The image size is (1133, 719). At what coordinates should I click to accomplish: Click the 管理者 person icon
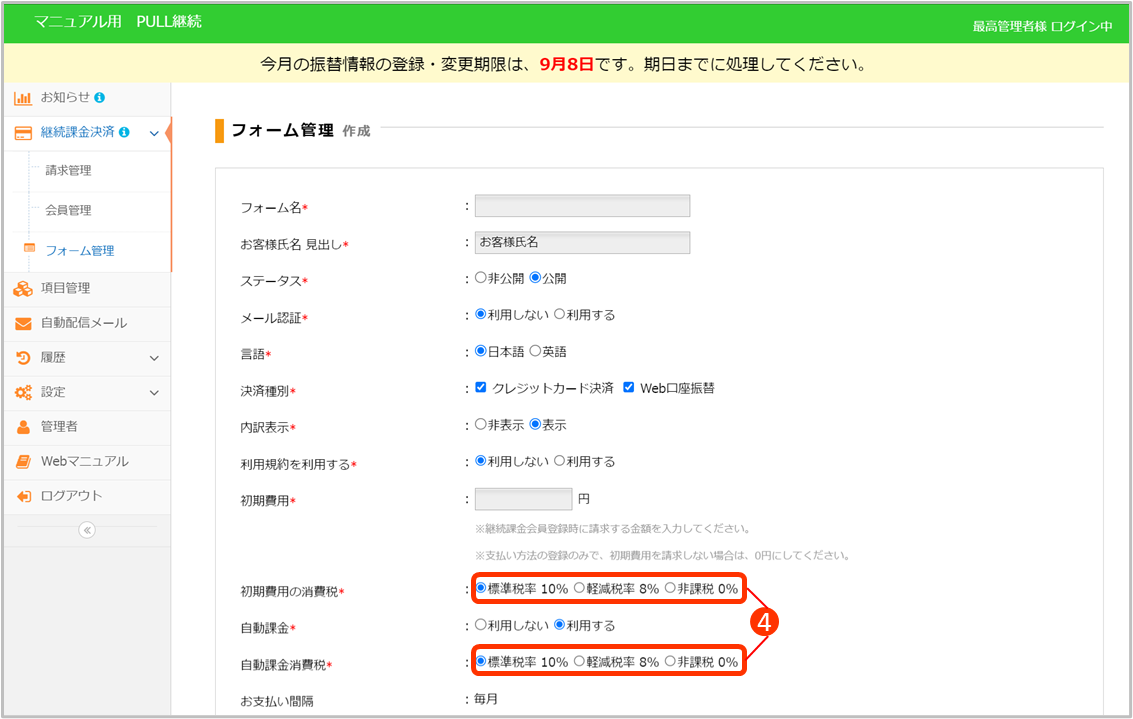click(x=22, y=427)
